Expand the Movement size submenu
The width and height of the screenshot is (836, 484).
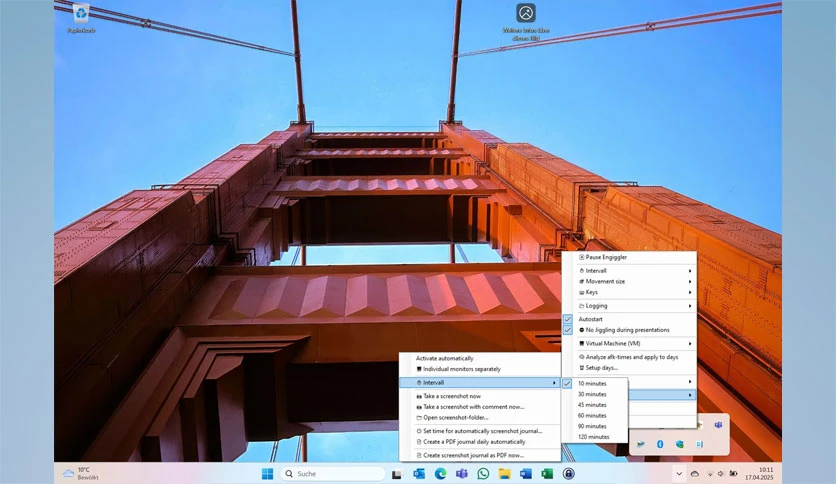coord(629,281)
